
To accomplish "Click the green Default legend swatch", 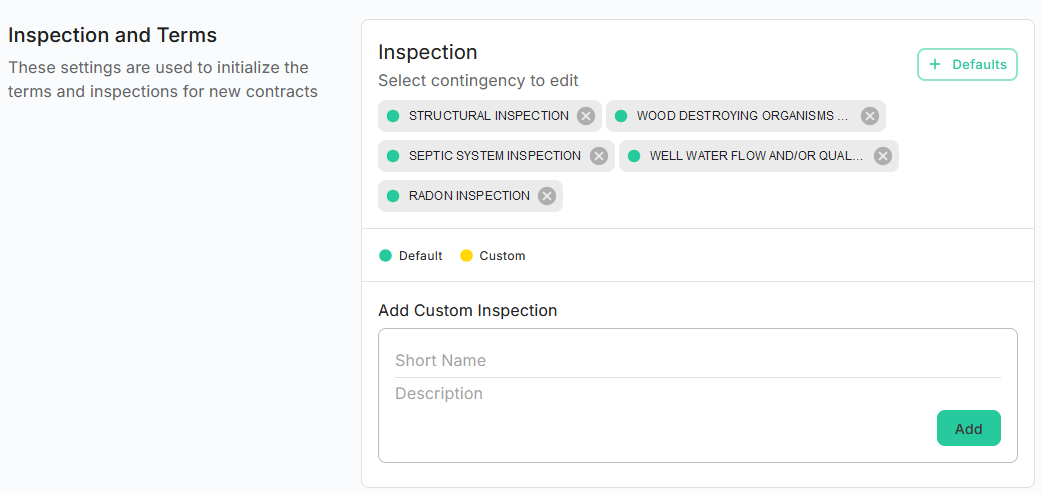I will [x=386, y=256].
